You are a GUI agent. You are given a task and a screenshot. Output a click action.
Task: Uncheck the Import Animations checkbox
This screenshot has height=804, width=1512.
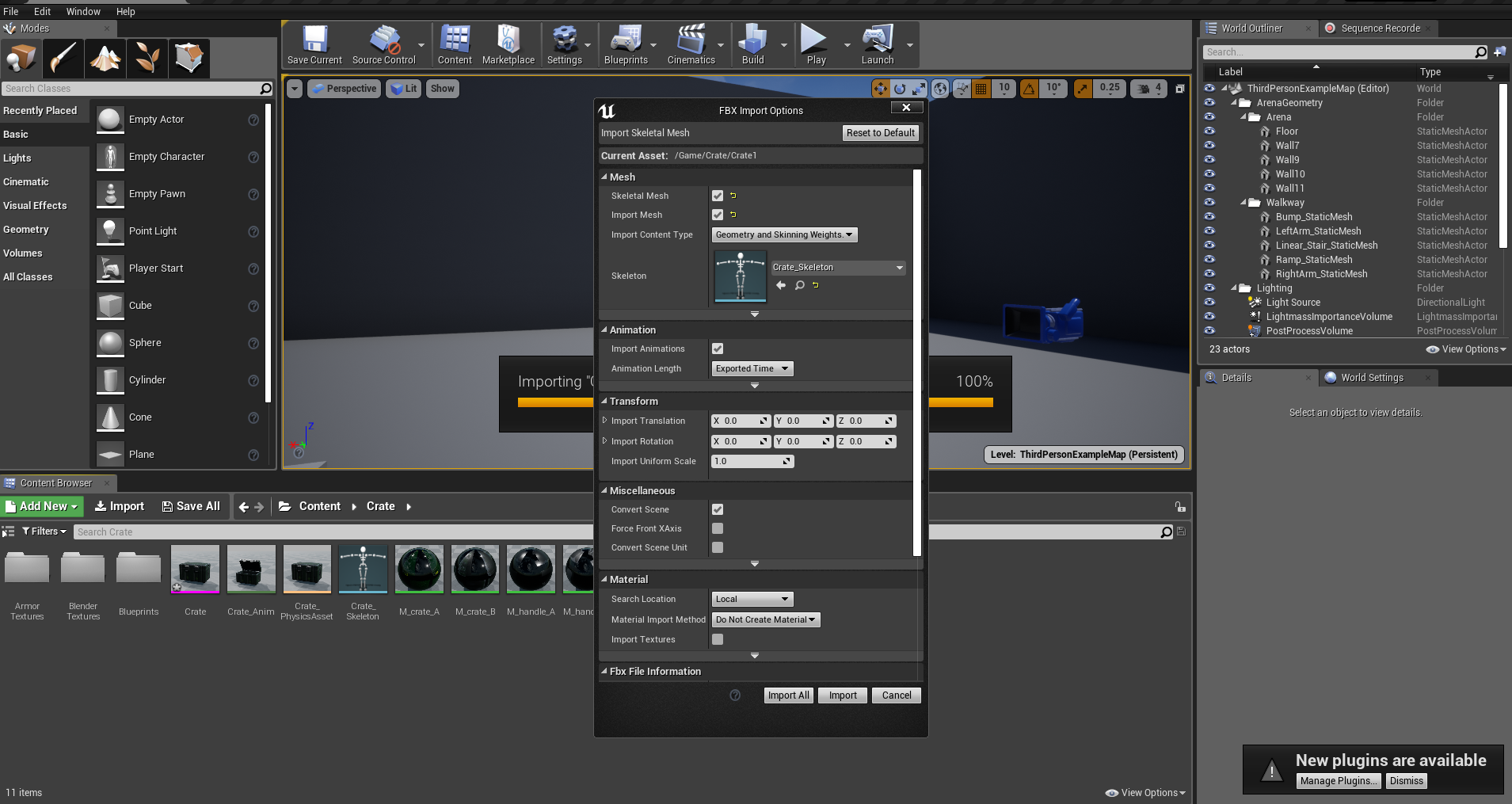tap(718, 349)
